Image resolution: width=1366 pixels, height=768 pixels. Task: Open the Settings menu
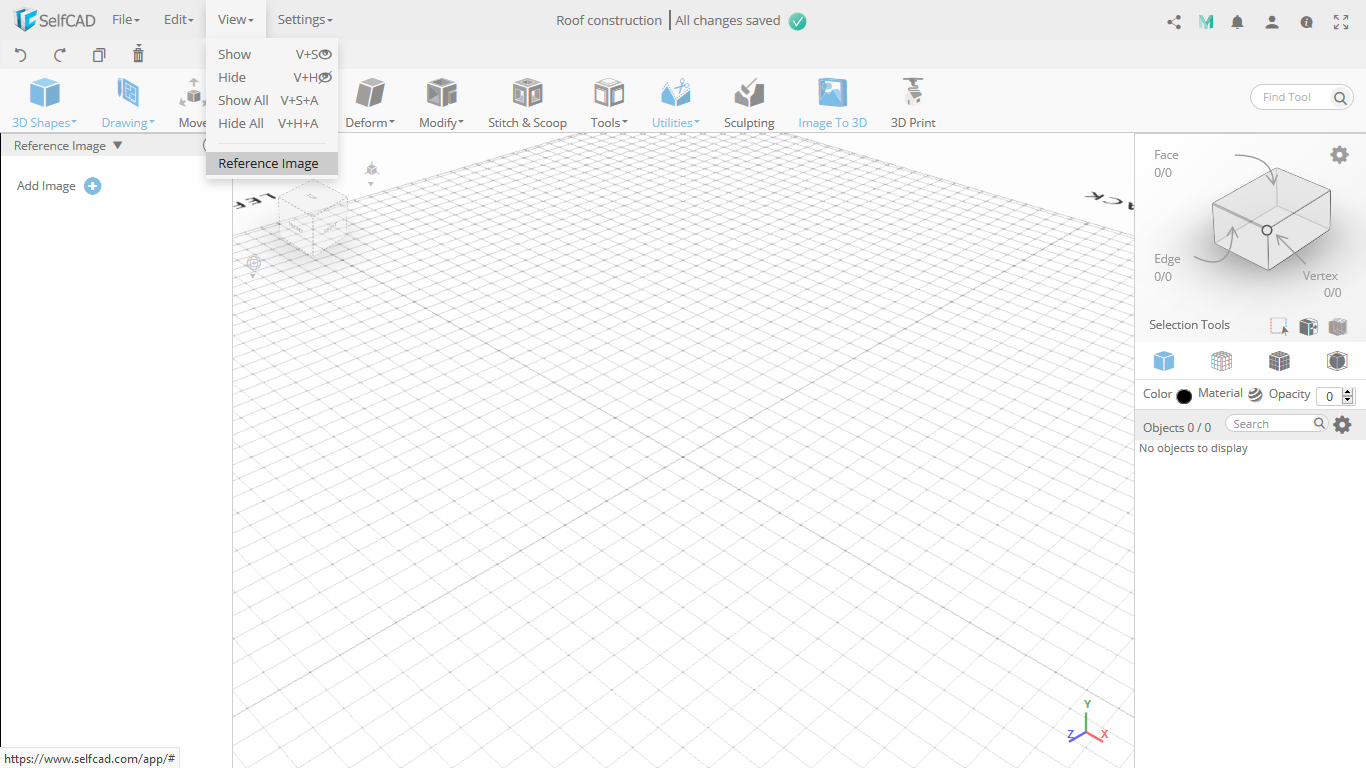point(305,20)
